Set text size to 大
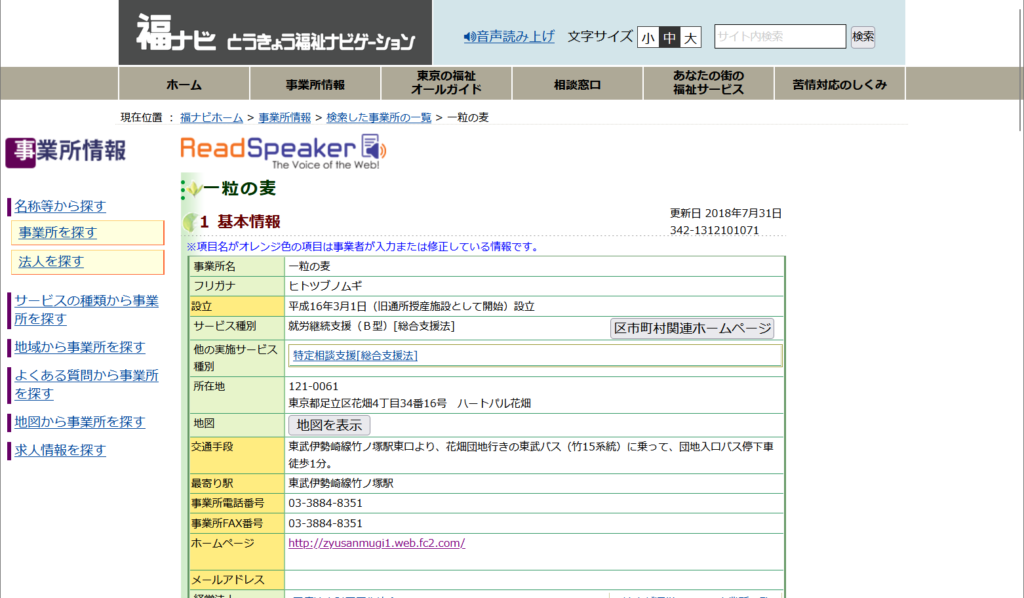This screenshot has height=598, width=1024. (690, 37)
